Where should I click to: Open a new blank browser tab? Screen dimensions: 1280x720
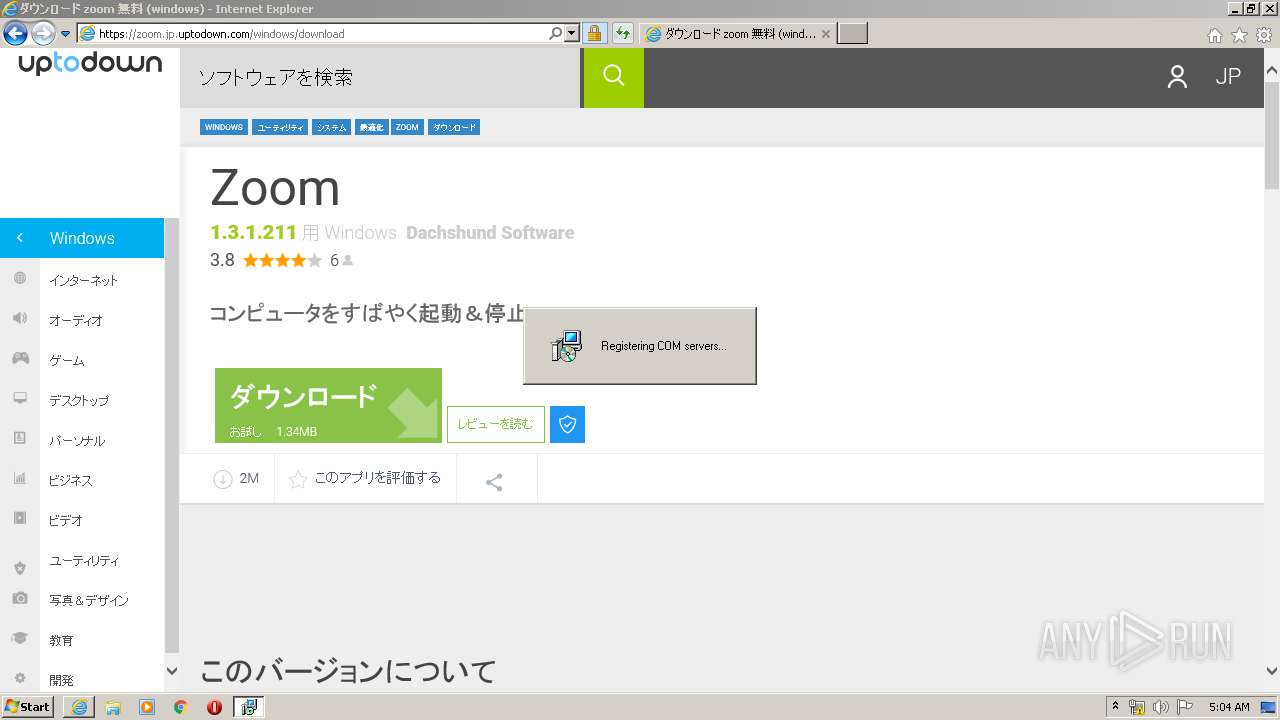coord(852,33)
